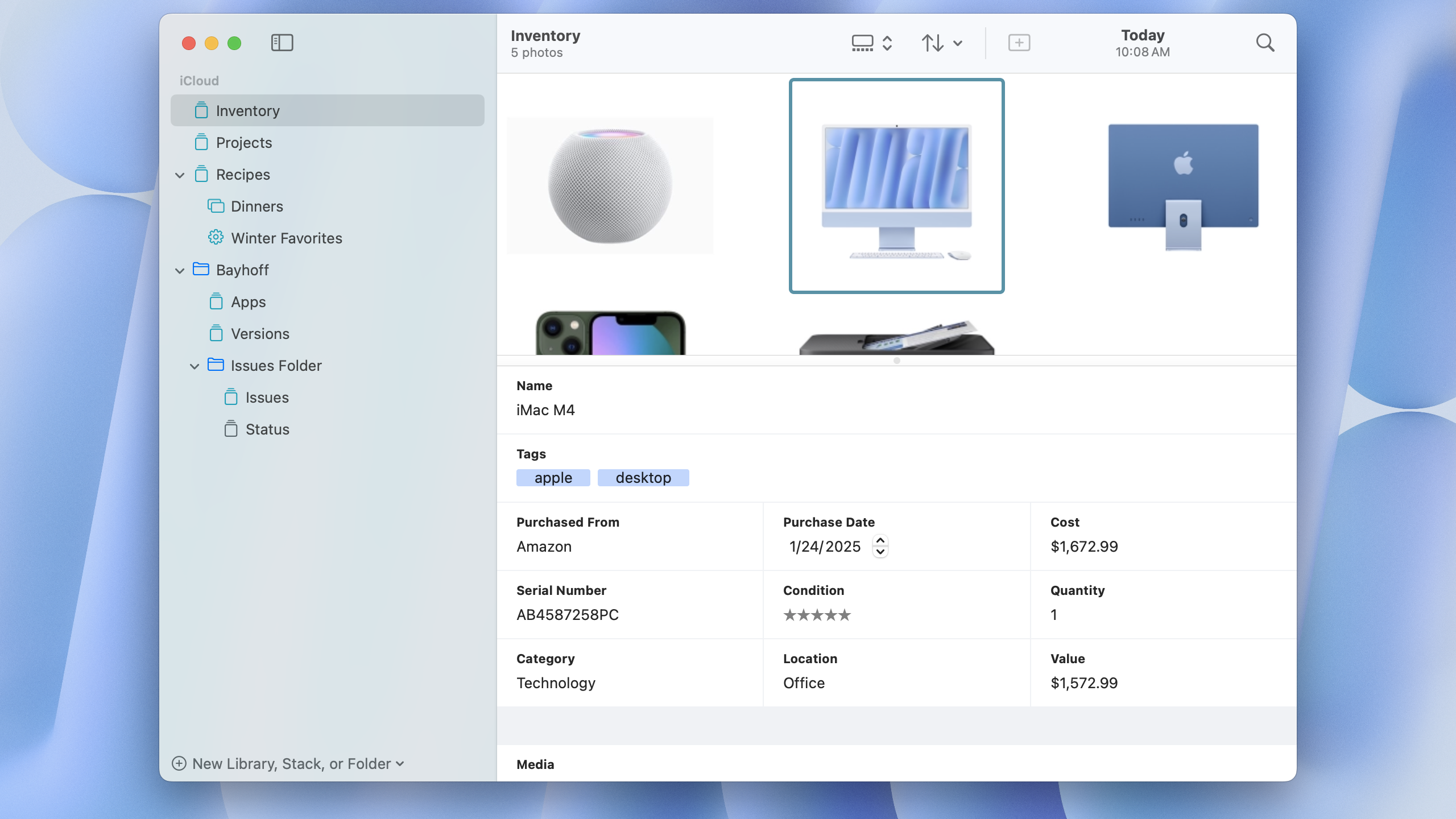Open Winter Favorites smart stack

tap(328, 238)
